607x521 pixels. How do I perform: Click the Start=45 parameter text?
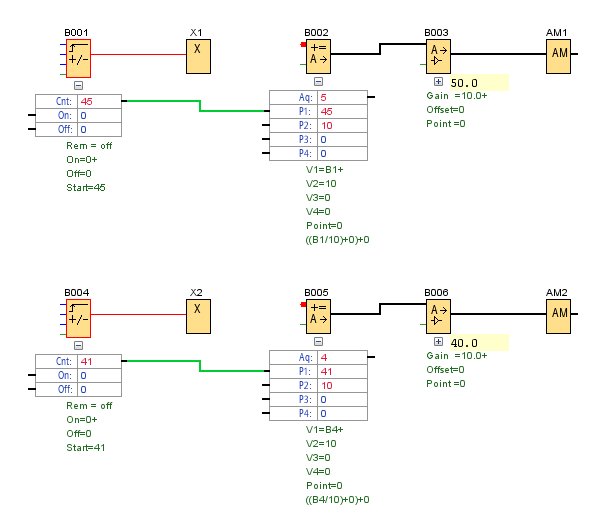coord(86,188)
